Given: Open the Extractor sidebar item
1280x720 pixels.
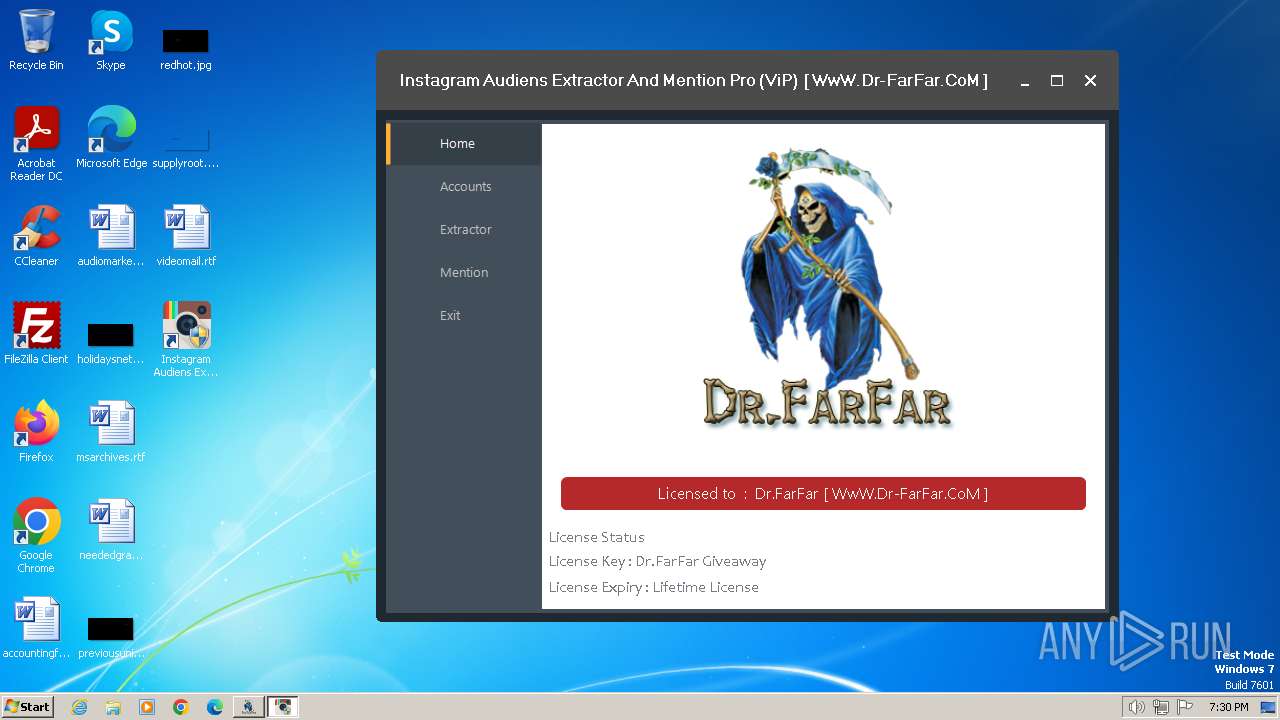Looking at the screenshot, I should pos(465,230).
